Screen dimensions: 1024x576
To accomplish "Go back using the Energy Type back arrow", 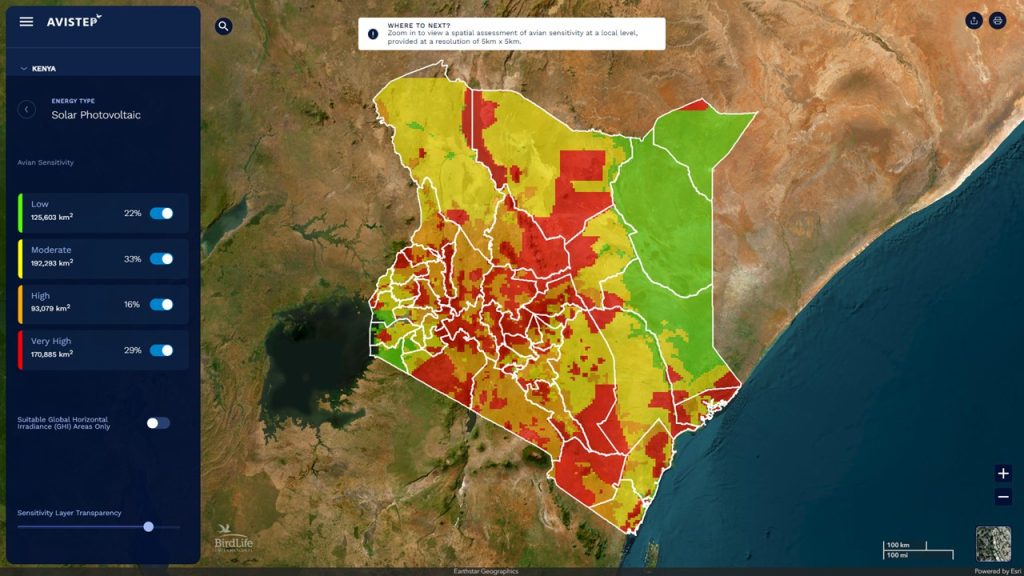I will (26, 108).
